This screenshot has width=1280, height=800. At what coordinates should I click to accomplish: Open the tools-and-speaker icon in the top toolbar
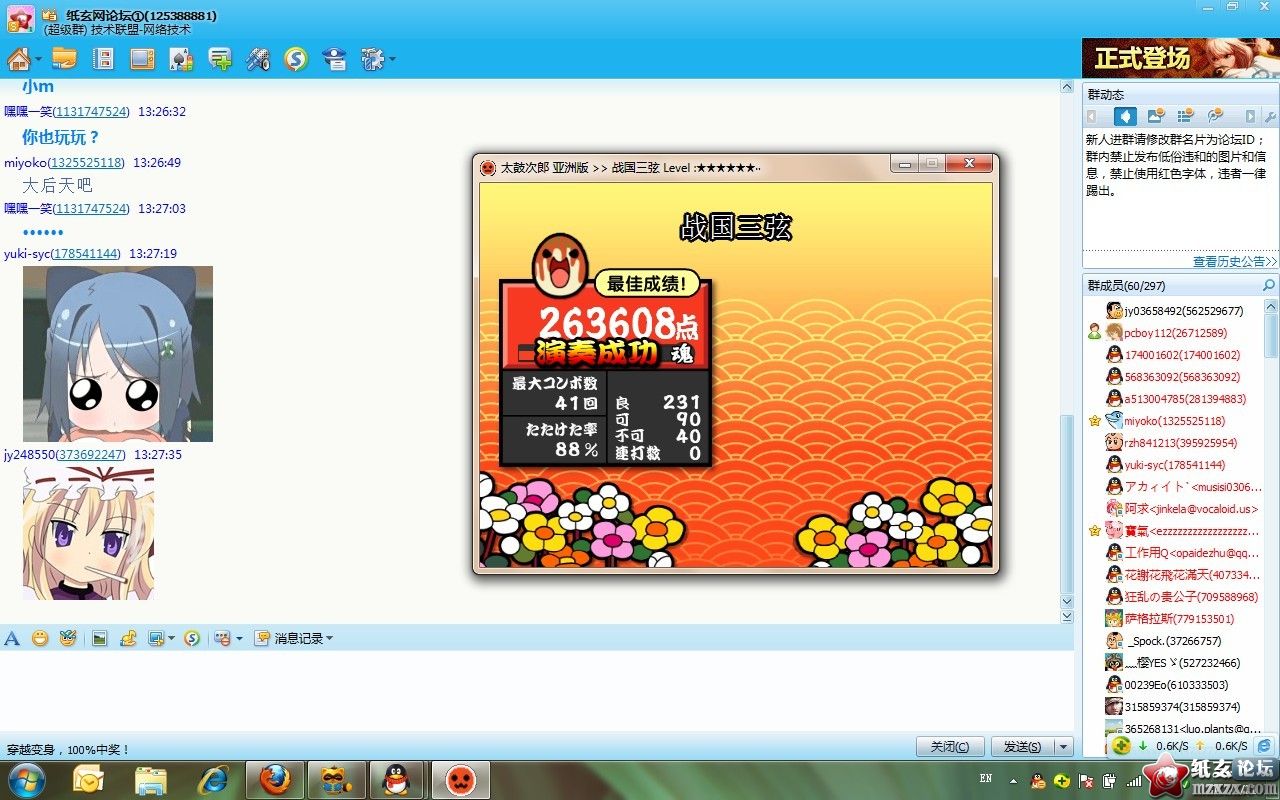point(258,59)
